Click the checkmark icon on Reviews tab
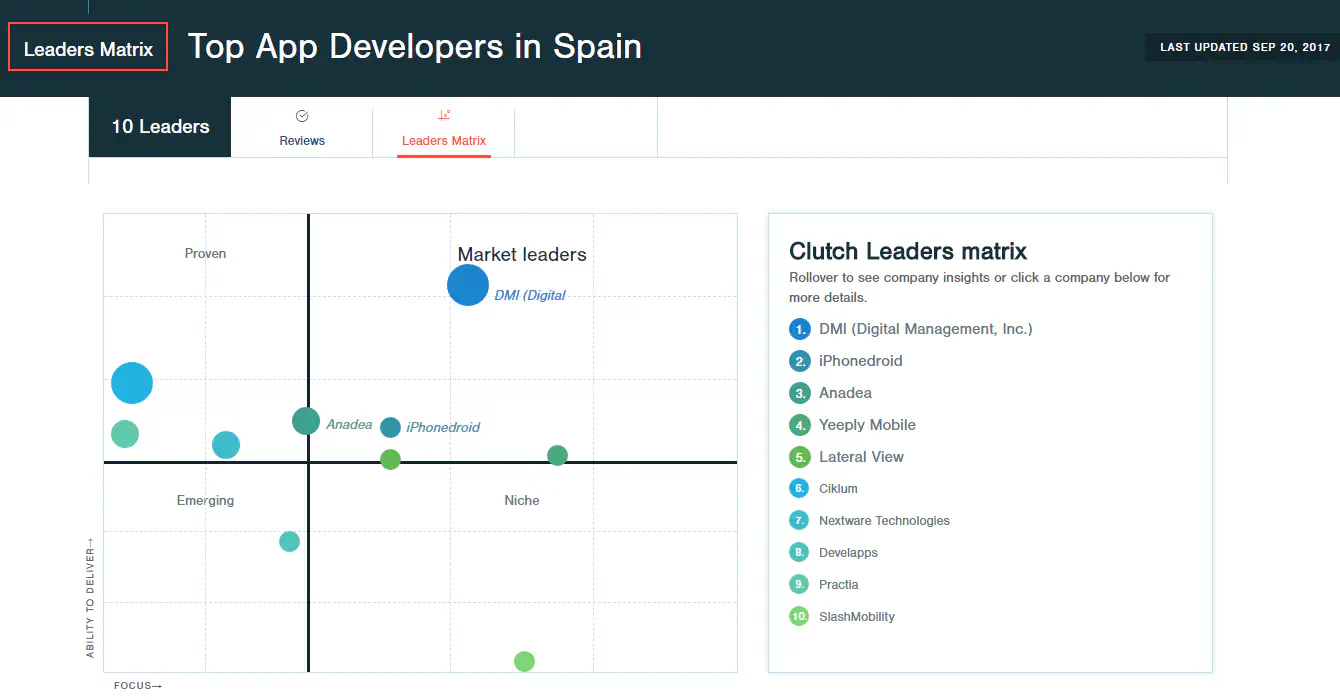Screen dimensions: 1340x700 (x=301, y=116)
